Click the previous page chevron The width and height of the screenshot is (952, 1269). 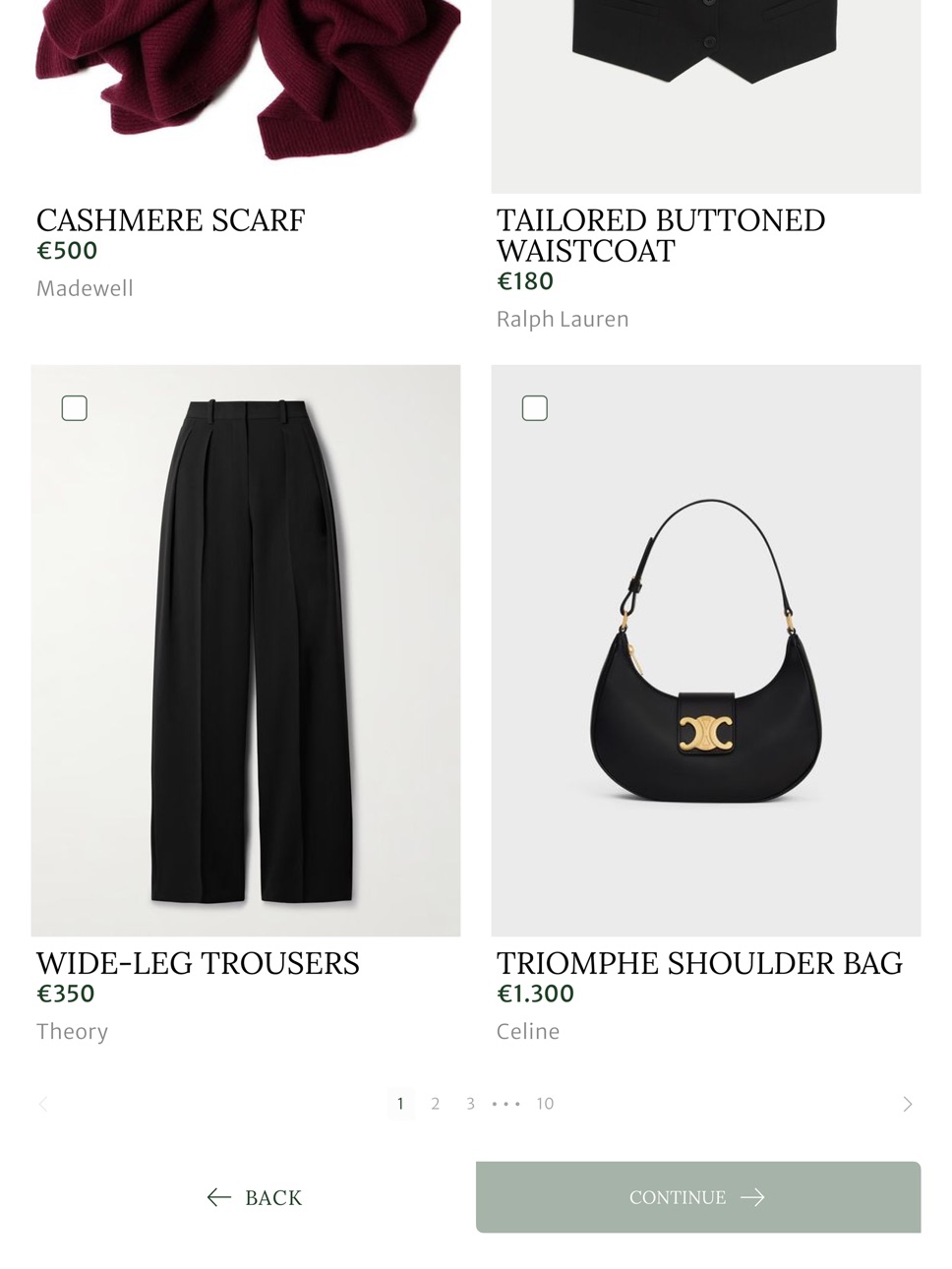43,1104
